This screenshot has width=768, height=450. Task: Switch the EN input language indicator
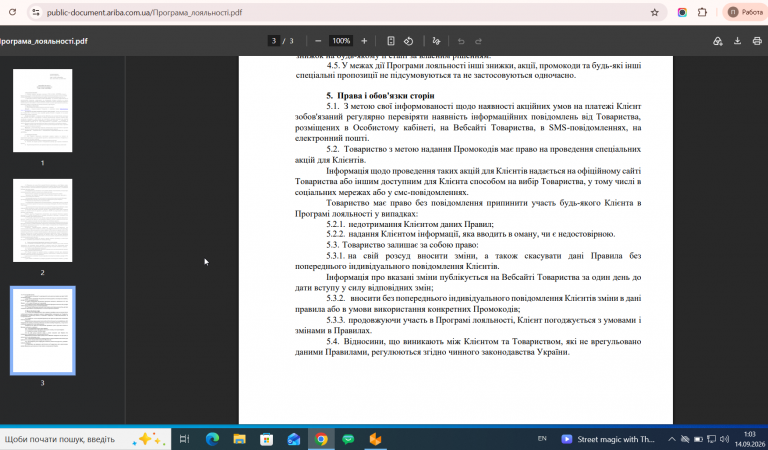[542, 439]
